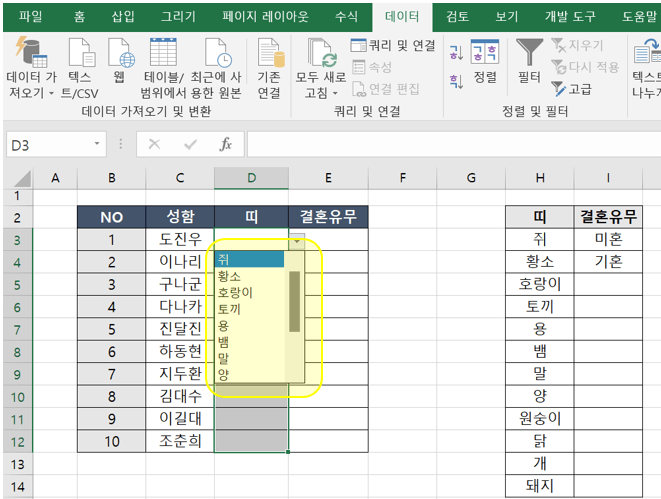
Task: Choose 말 in the dropdown list
Action: coord(250,358)
